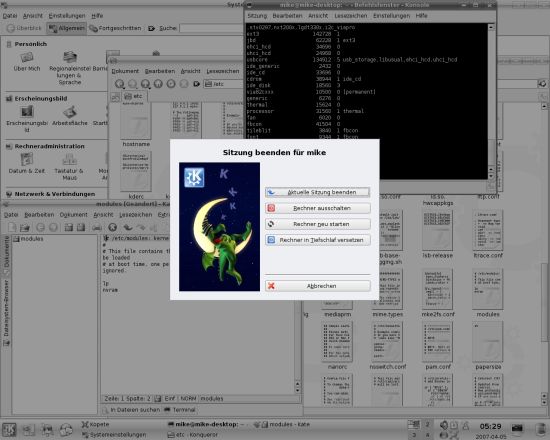Select 'modules' entry in Kate document list
Viewport: 550px width, 440px height.
(28, 239)
